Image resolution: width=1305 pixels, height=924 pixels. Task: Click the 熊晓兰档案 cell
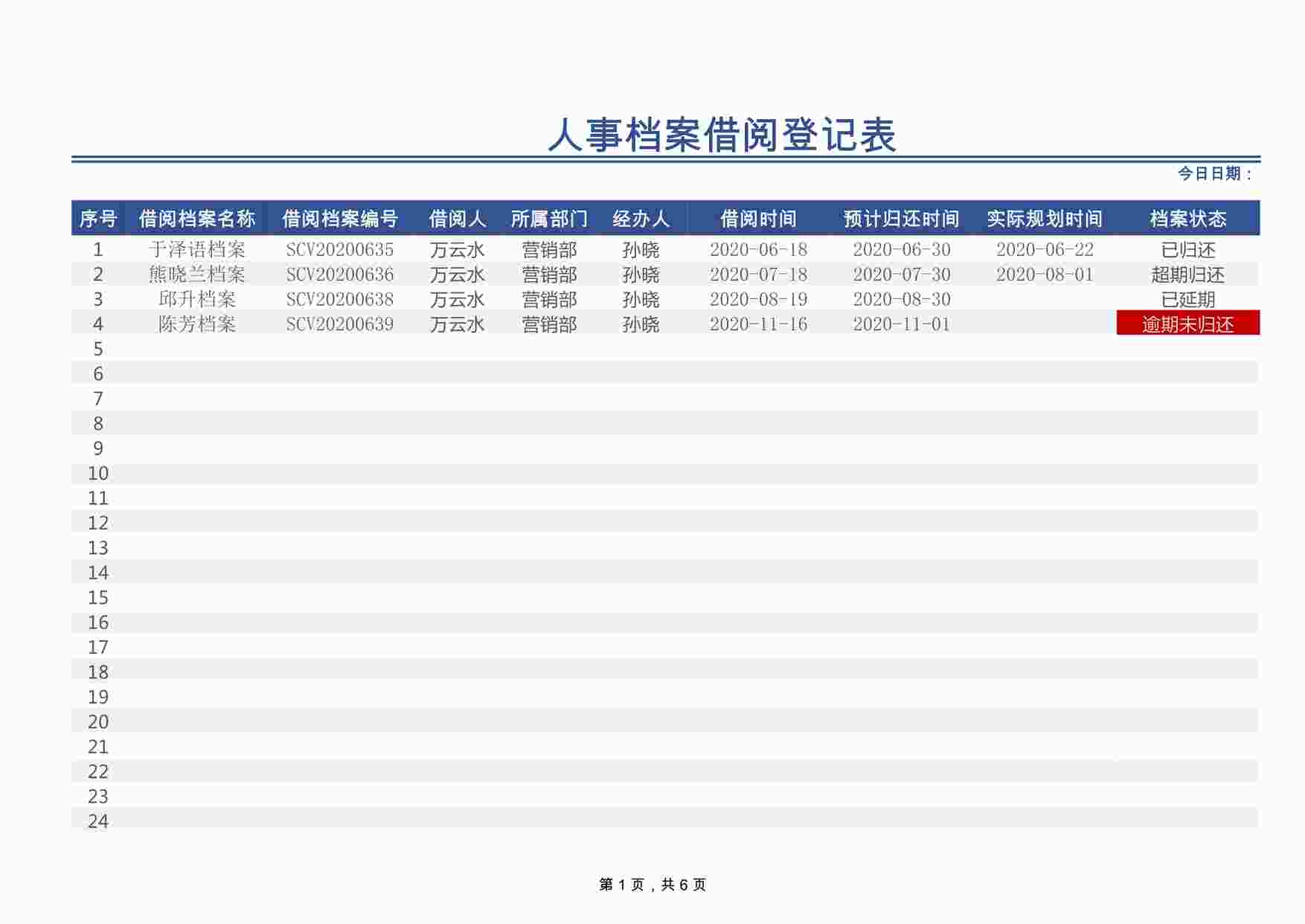197,275
